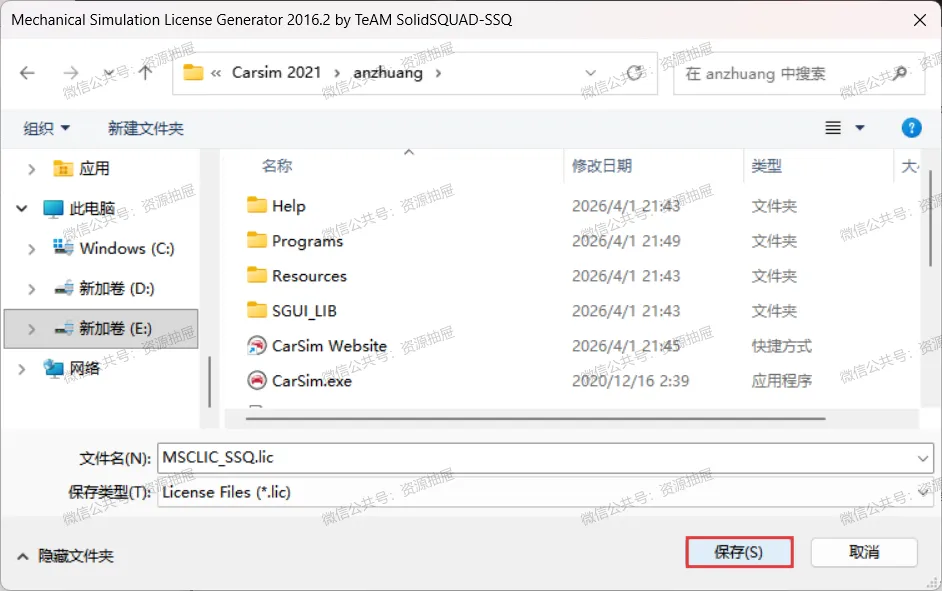Select 应用 in the navigation pane
This screenshot has width=942, height=591.
tap(81, 169)
